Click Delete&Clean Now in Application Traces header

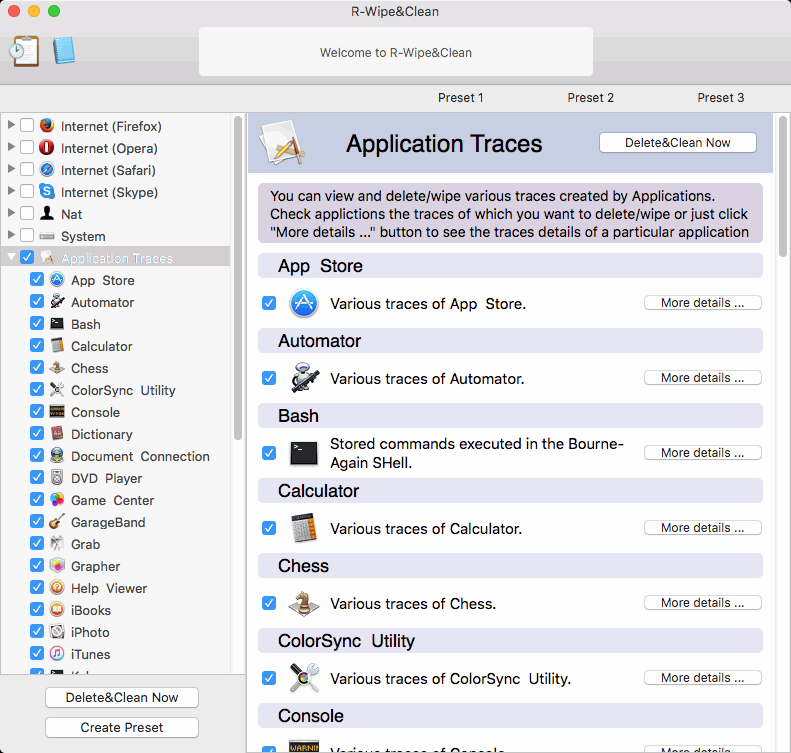click(x=677, y=143)
